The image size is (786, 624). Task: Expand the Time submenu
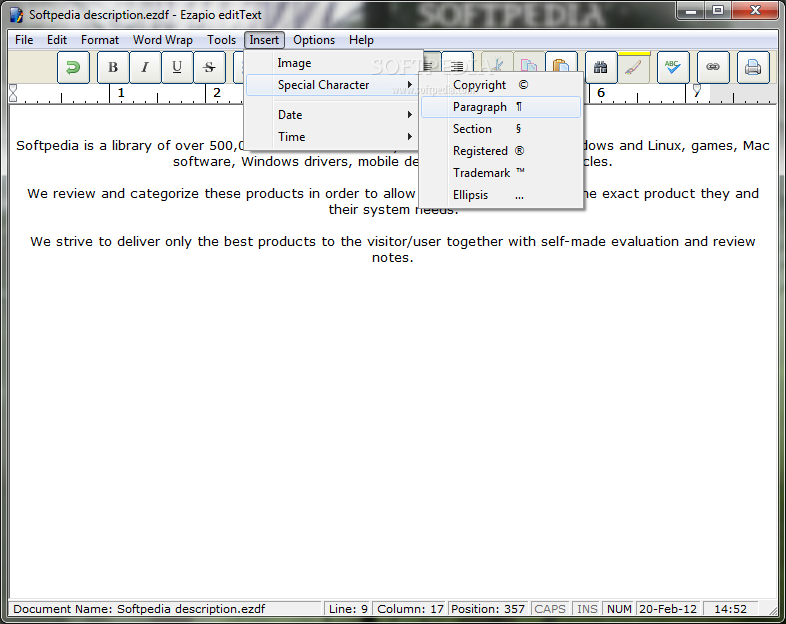click(333, 137)
